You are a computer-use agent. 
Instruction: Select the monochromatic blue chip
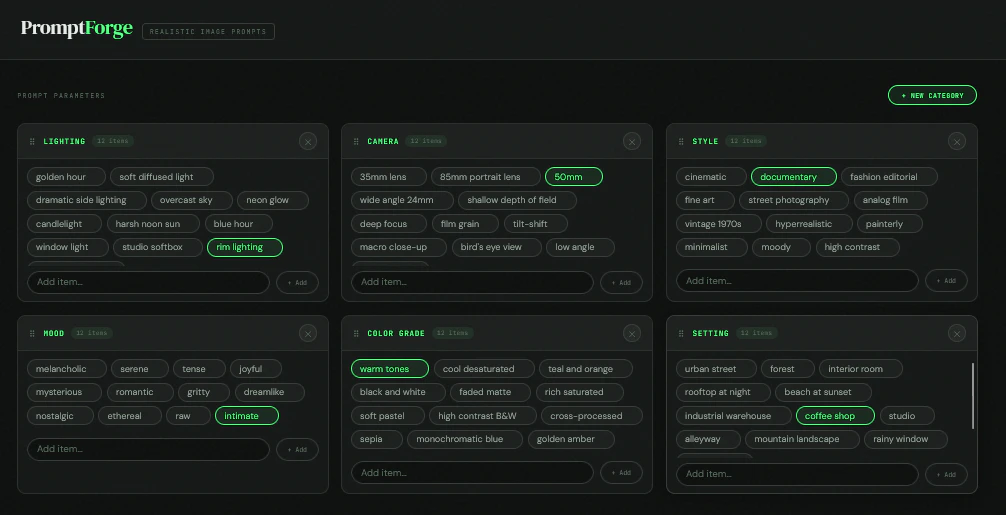click(x=465, y=439)
